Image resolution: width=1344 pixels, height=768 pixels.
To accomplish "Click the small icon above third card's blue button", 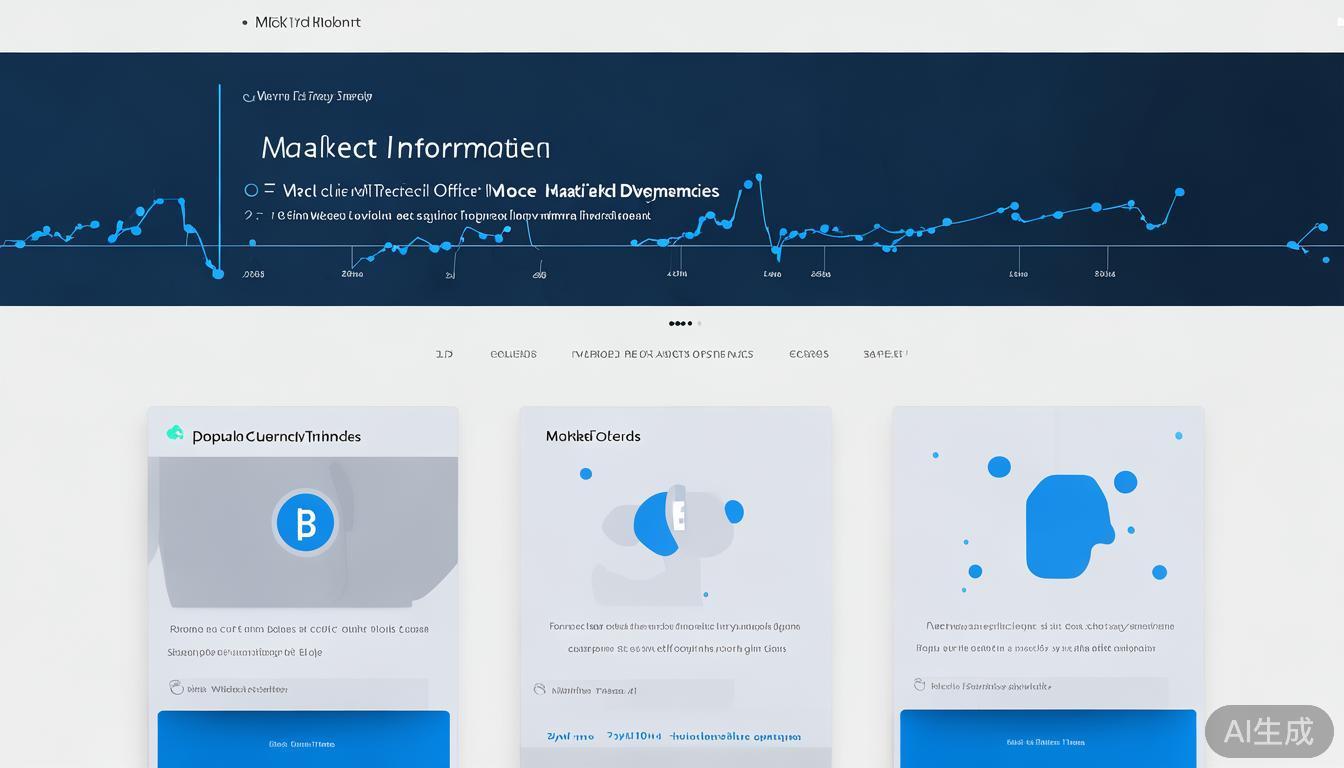I will pyautogui.click(x=920, y=685).
